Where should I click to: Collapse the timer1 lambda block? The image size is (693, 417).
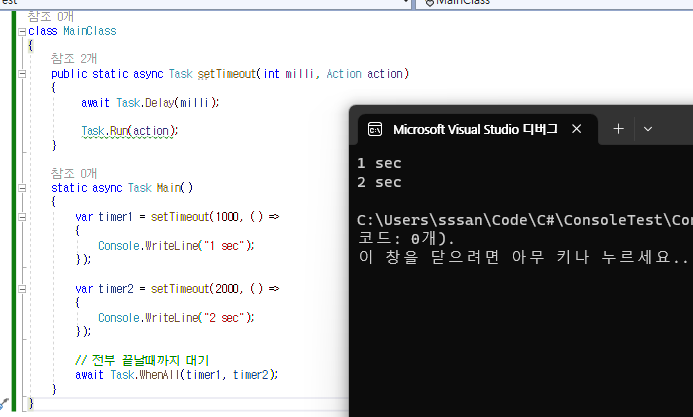click(21, 217)
